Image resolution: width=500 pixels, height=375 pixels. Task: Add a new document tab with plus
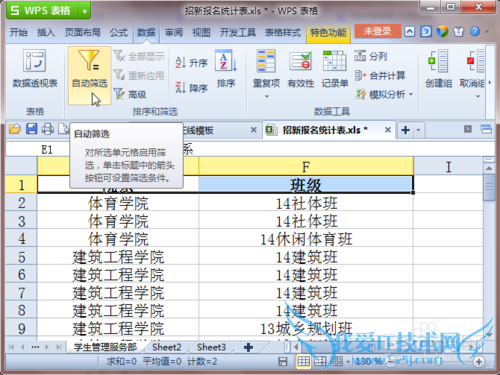click(406, 130)
